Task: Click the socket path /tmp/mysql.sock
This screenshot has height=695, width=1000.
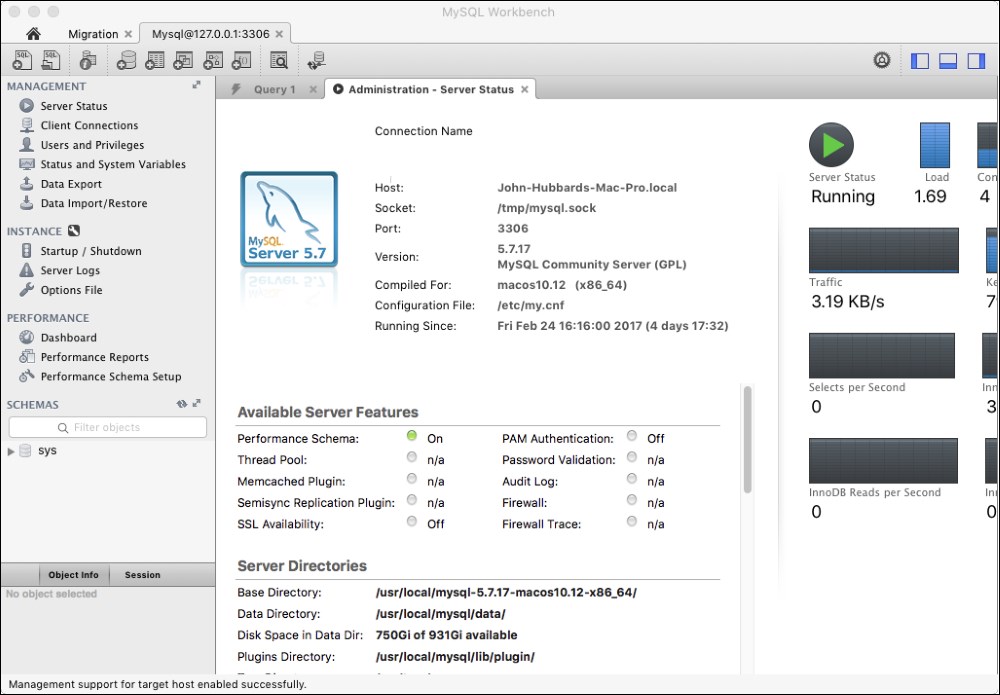Action: 547,208
